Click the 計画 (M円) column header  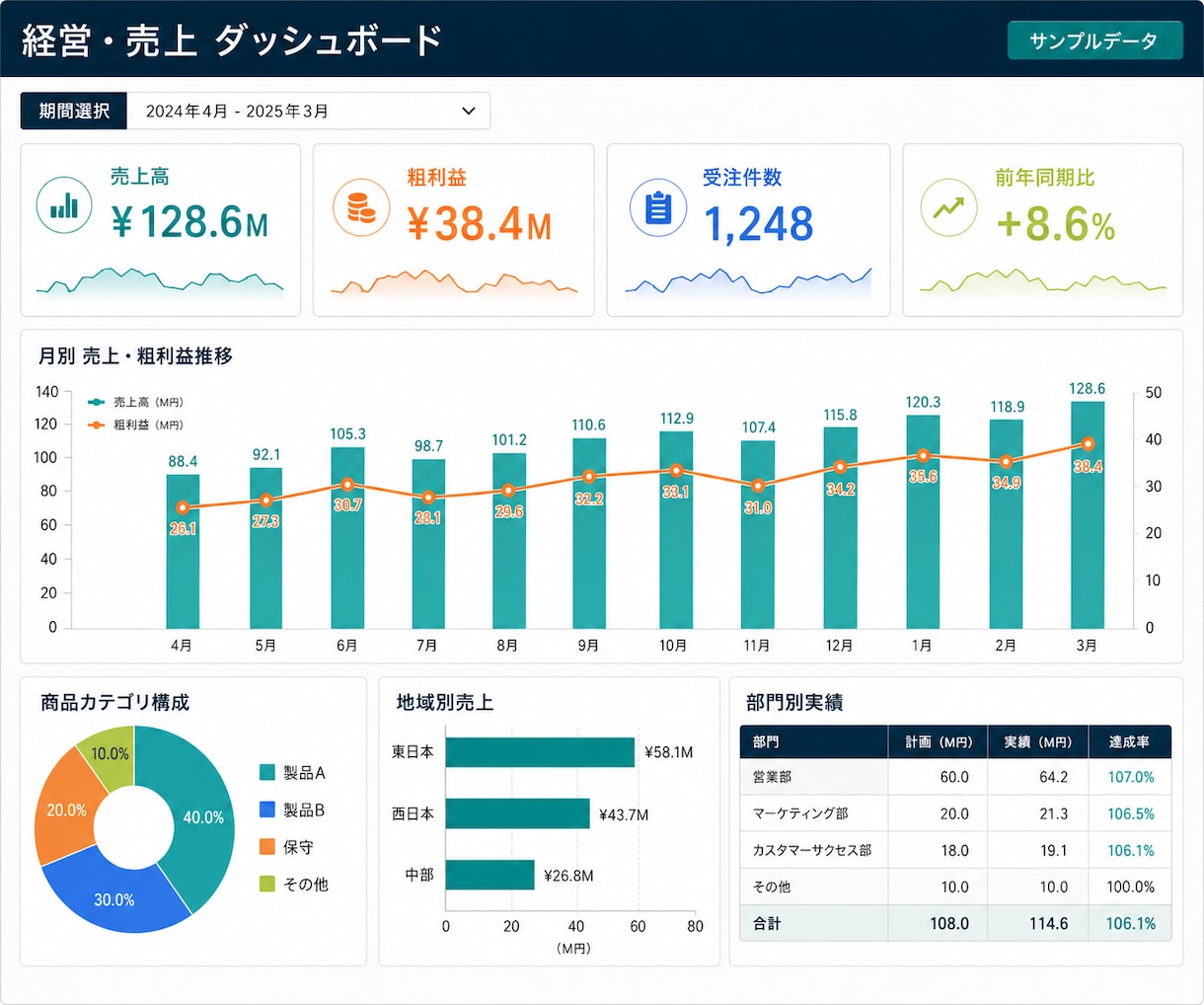point(940,741)
